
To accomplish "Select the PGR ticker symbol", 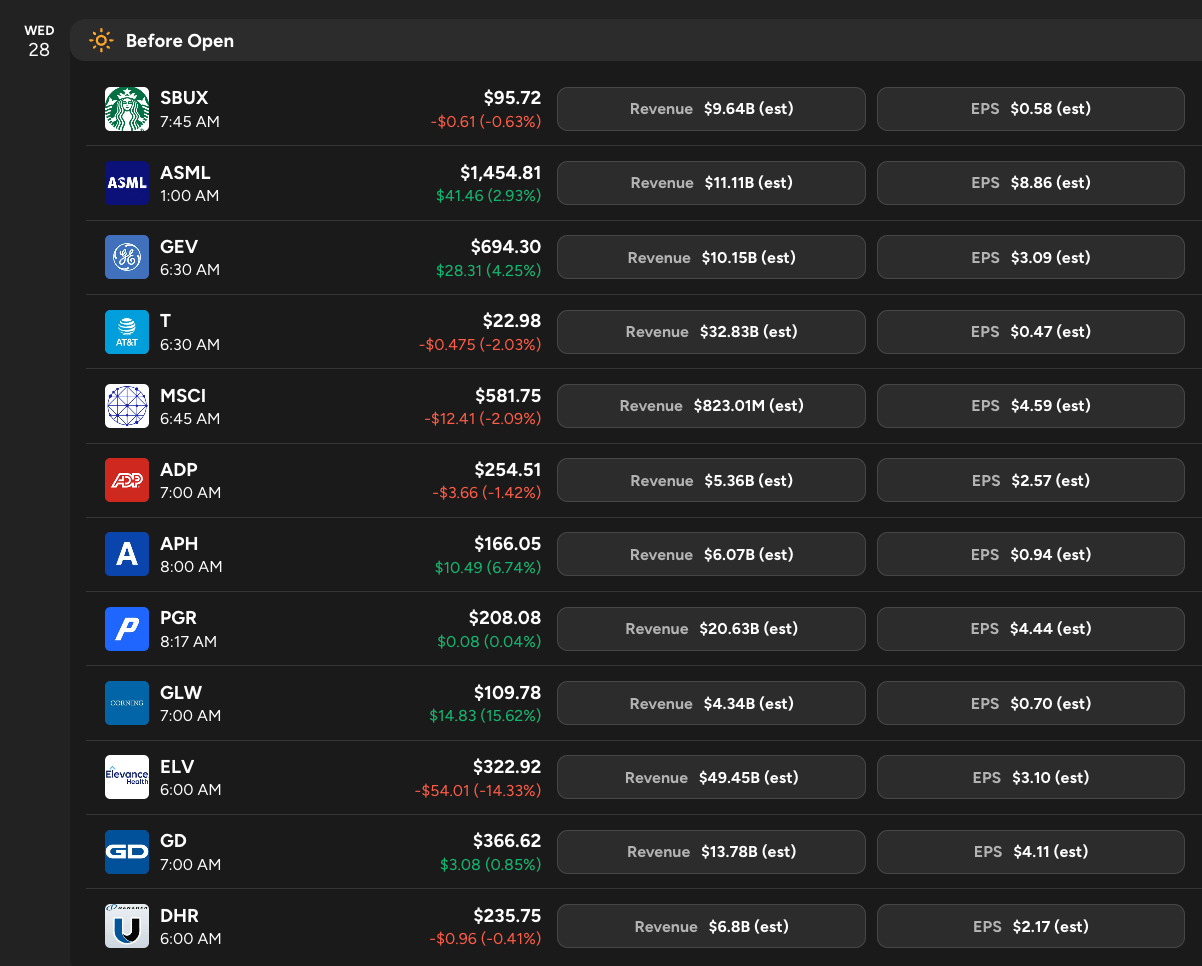I will coord(179,618).
